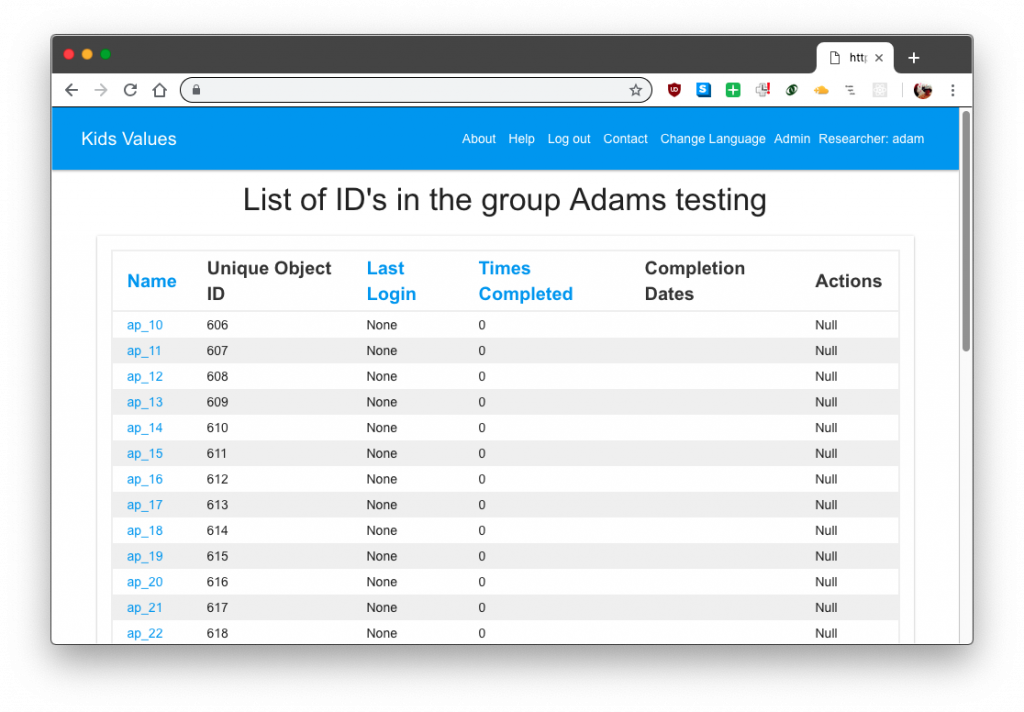The width and height of the screenshot is (1024, 712).
Task: Click inside the address bar
Action: point(415,90)
